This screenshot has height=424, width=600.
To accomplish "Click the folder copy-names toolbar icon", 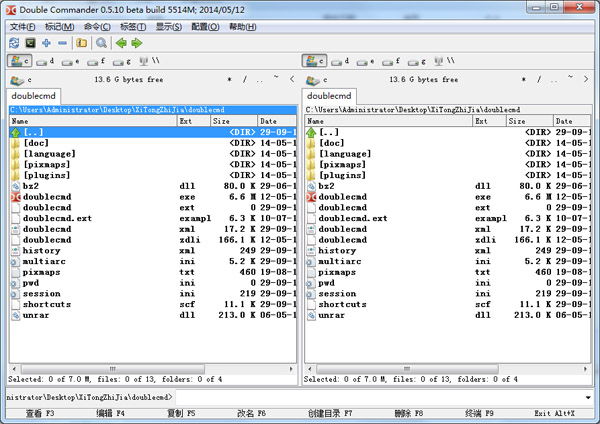I will (81, 43).
